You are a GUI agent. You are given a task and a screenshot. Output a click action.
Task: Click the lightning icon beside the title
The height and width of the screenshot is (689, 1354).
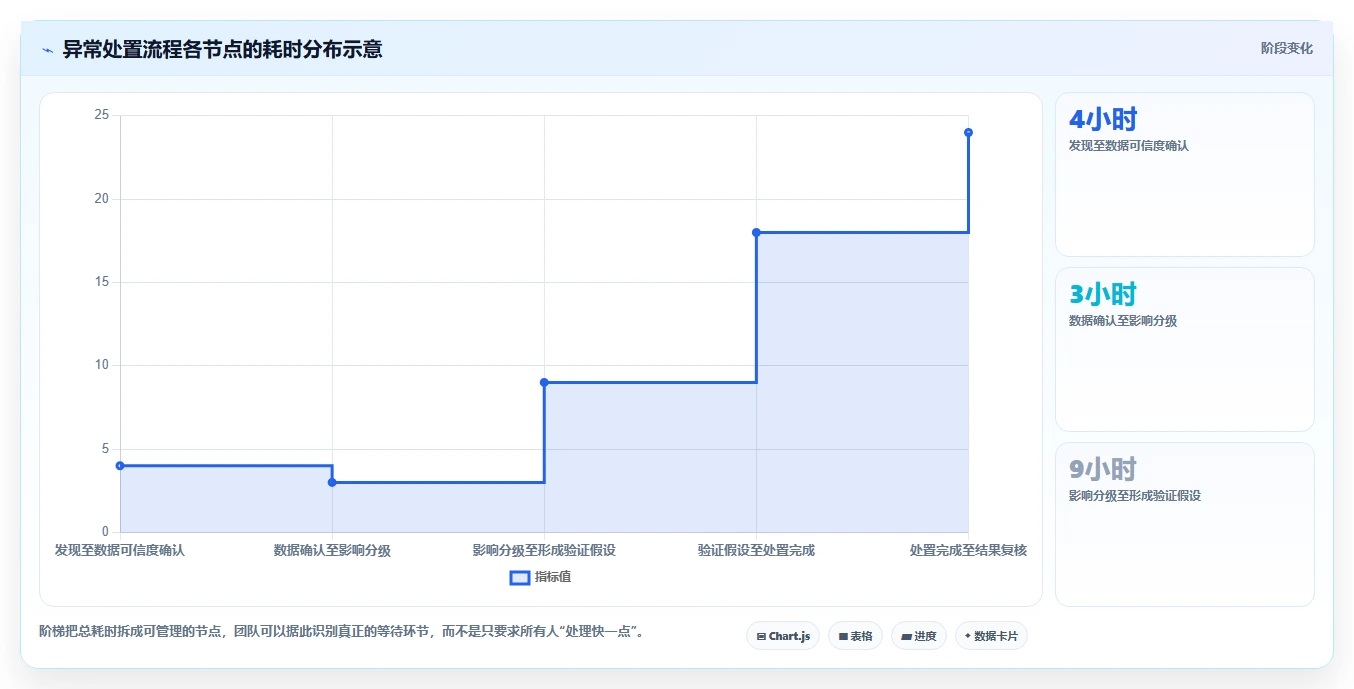[x=47, y=50]
